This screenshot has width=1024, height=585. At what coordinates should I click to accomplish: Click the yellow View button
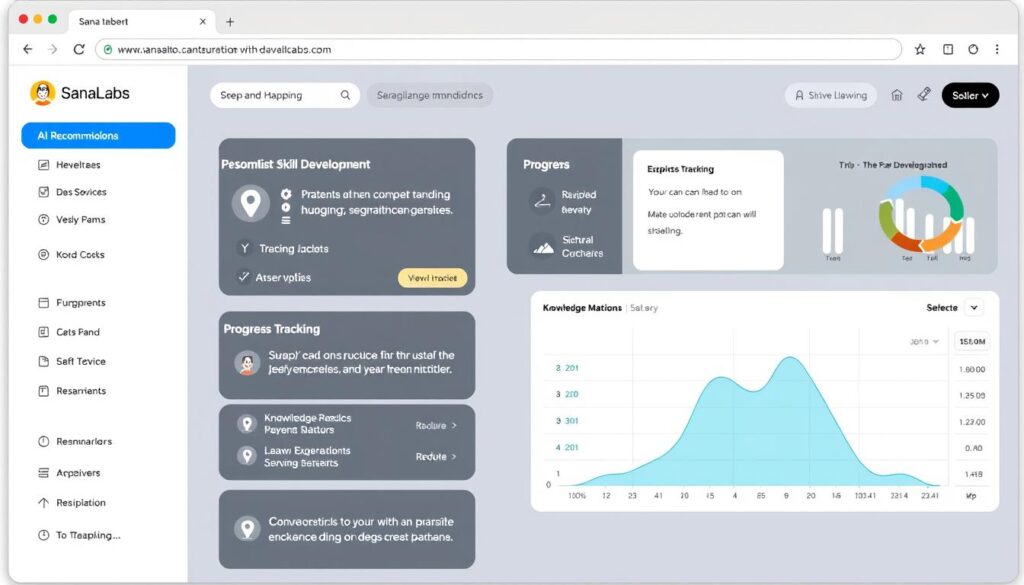tap(432, 278)
